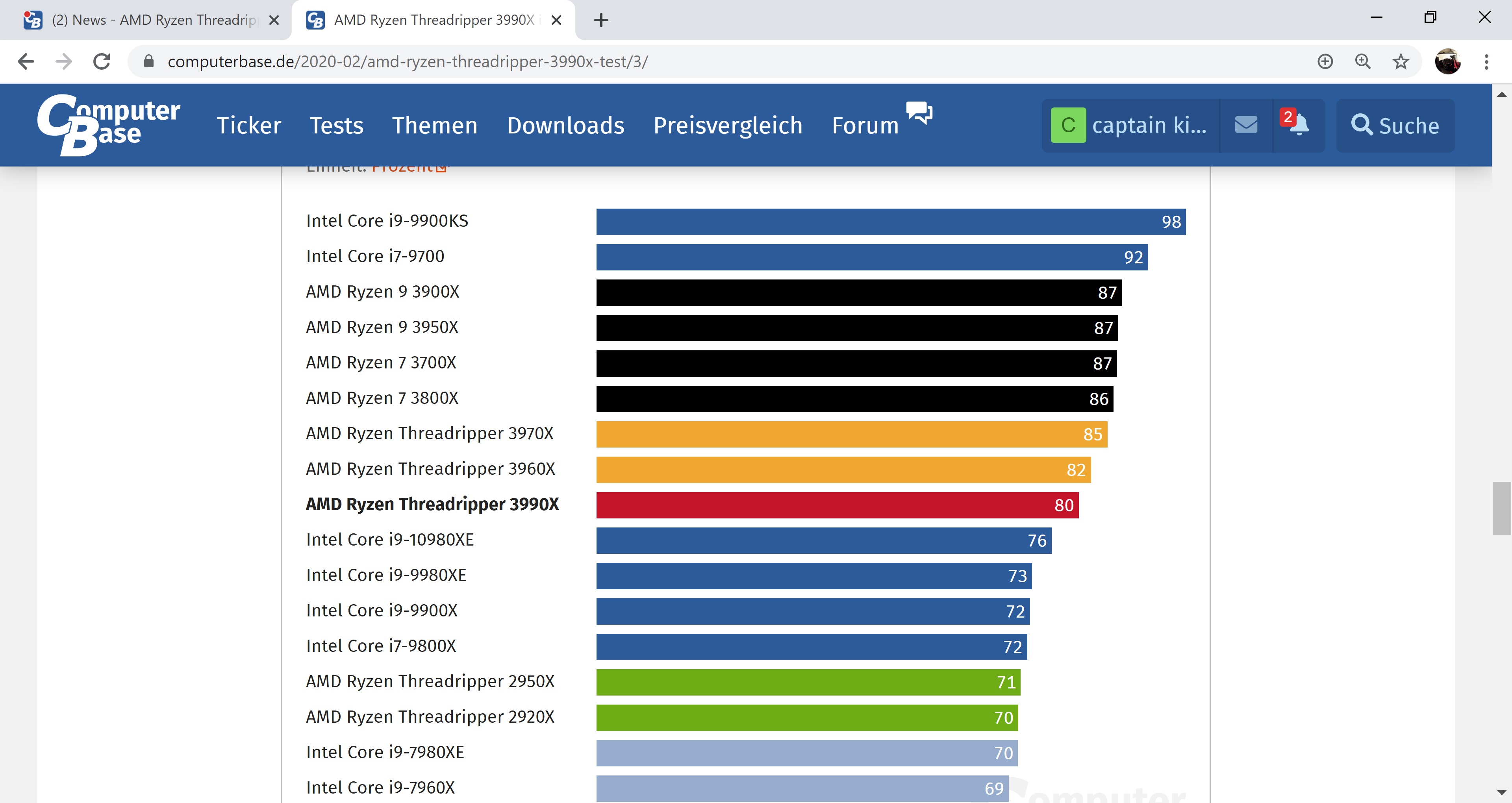1512x803 pixels.
Task: Open the Tests menu item
Action: pos(336,126)
